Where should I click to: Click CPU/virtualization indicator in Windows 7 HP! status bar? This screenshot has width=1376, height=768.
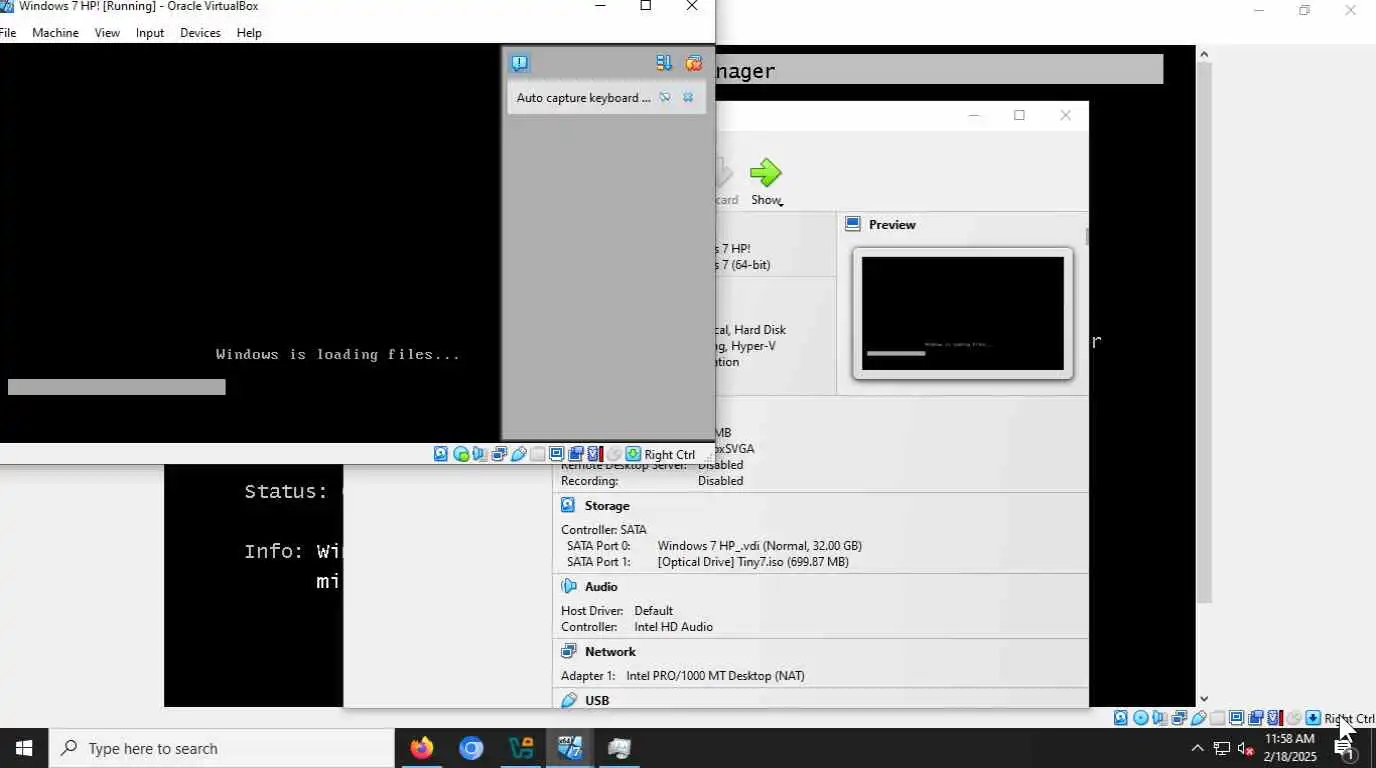coord(595,454)
